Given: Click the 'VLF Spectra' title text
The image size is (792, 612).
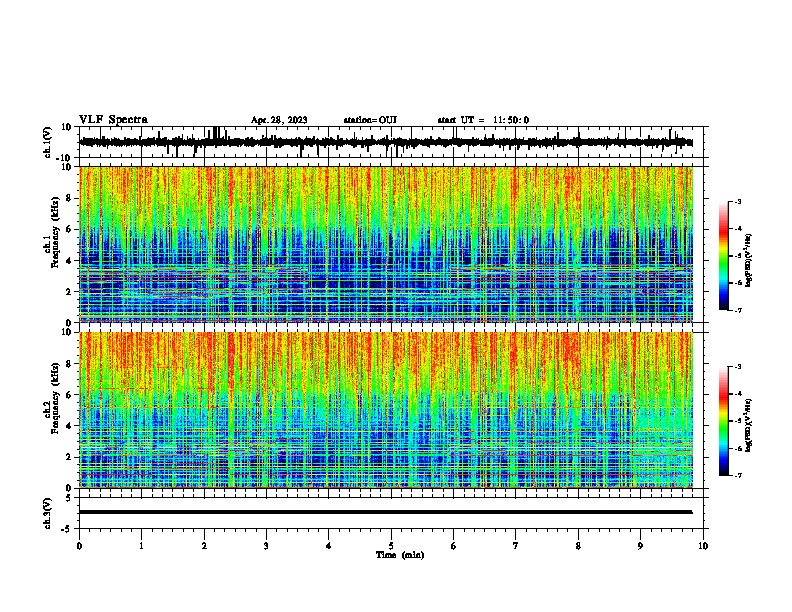Looking at the screenshot, I should [x=113, y=120].
